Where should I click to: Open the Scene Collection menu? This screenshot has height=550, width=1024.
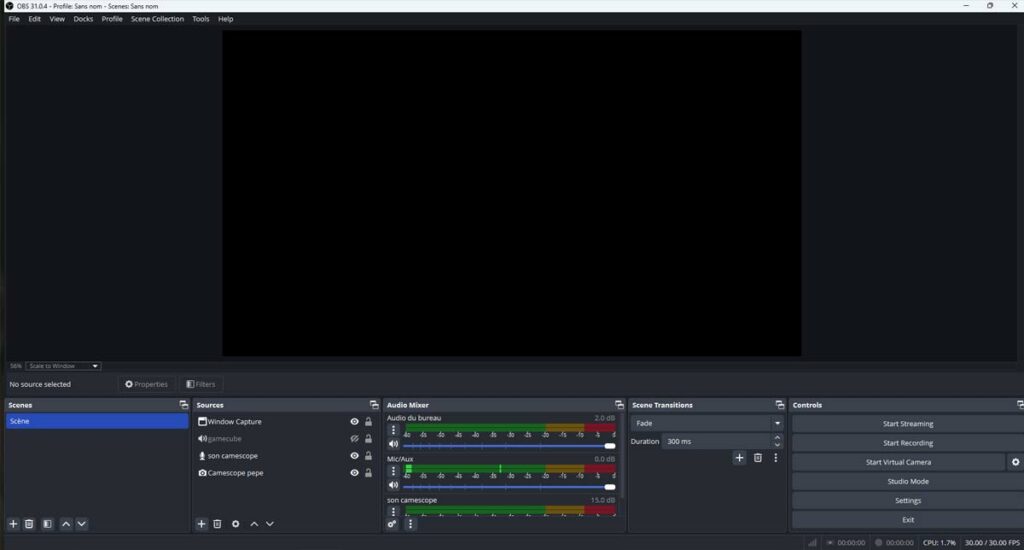click(157, 19)
